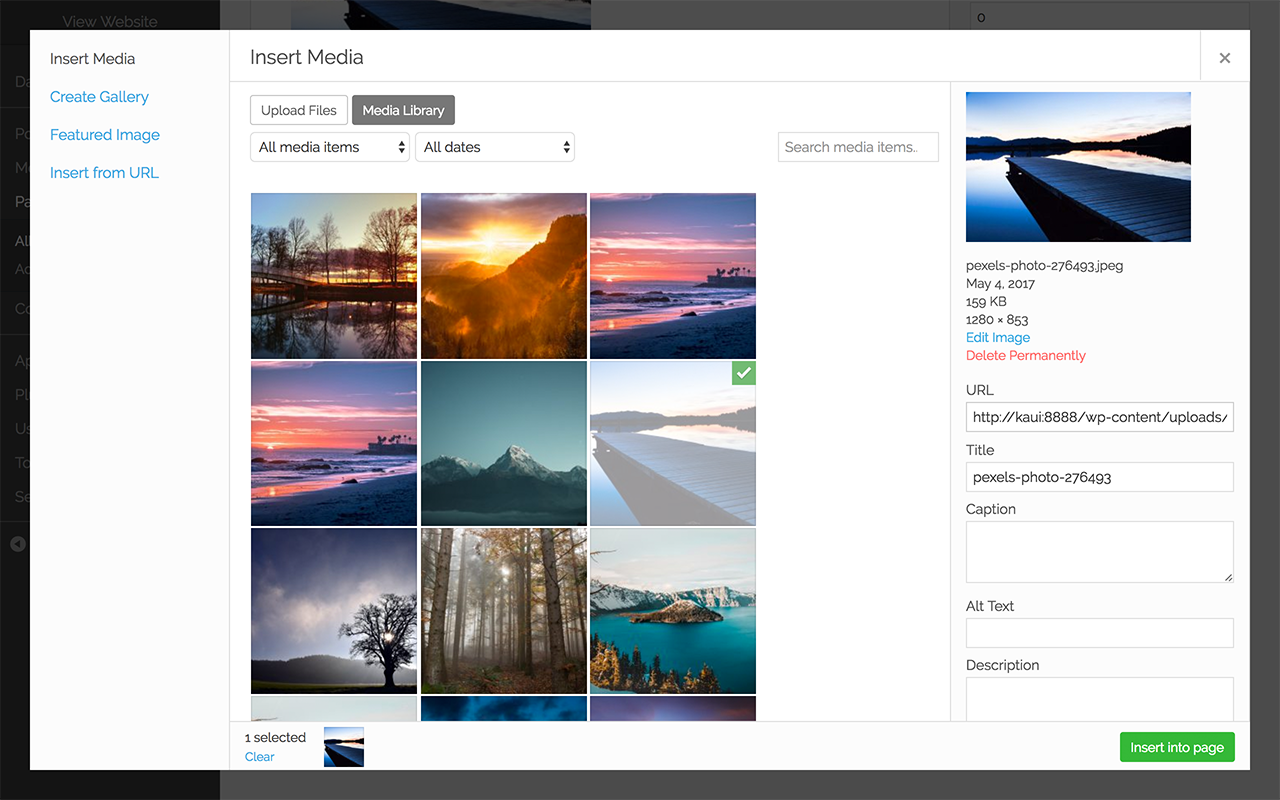1280x800 pixels.
Task: Open the All media items dropdown
Action: pos(330,147)
